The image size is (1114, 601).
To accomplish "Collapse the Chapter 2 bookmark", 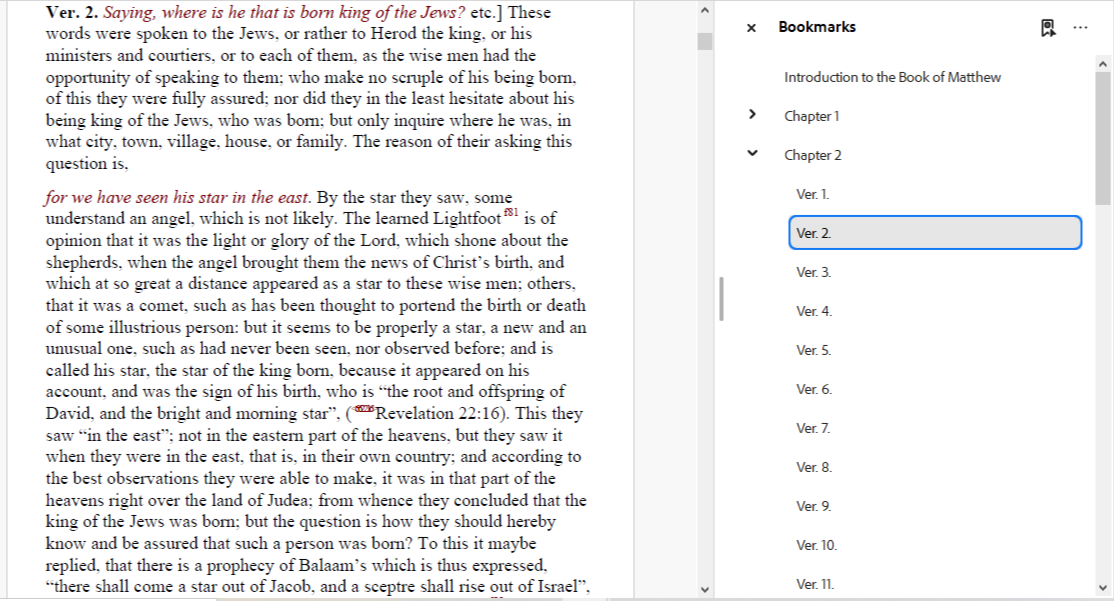I will coord(752,154).
